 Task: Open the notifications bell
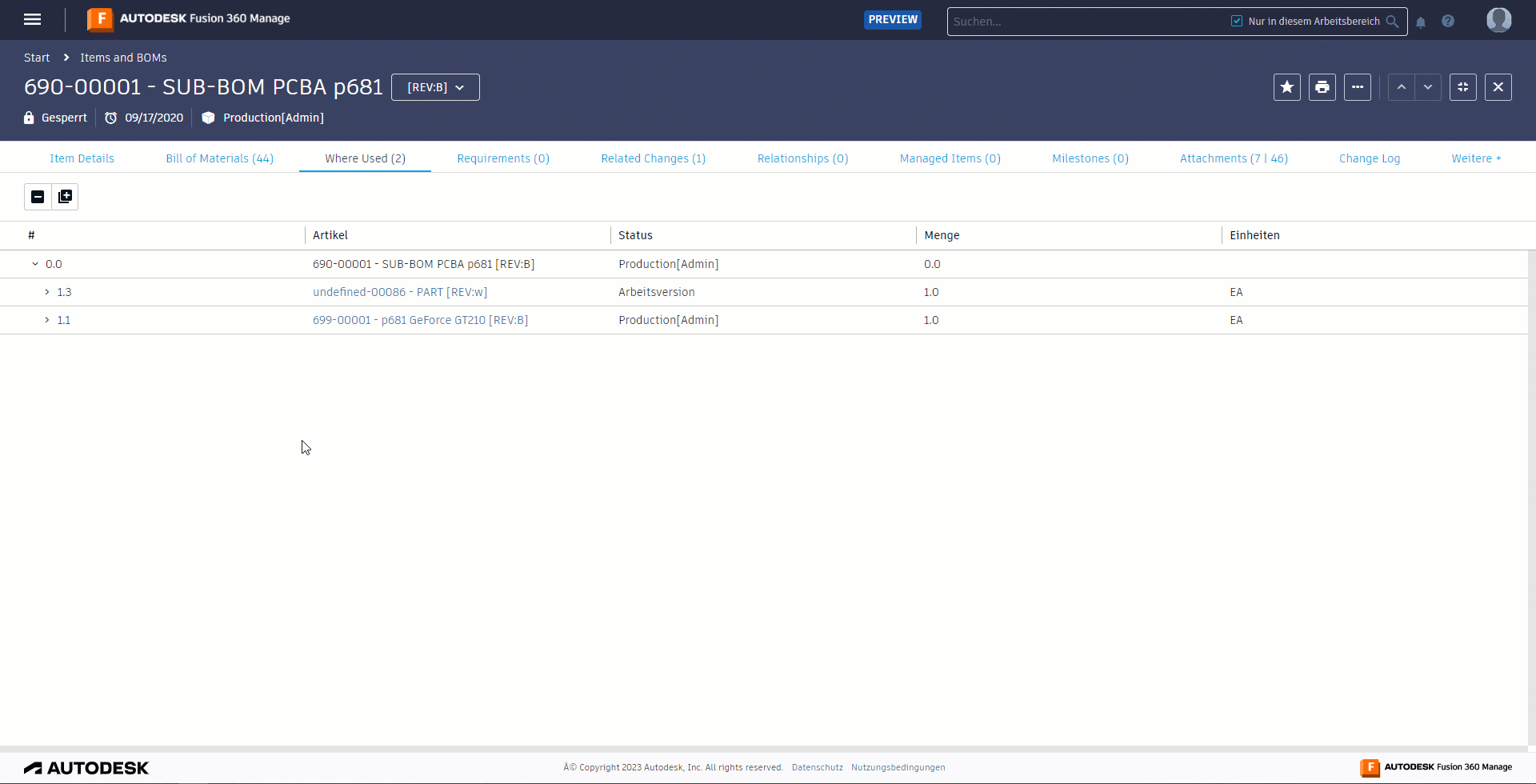(x=1421, y=22)
